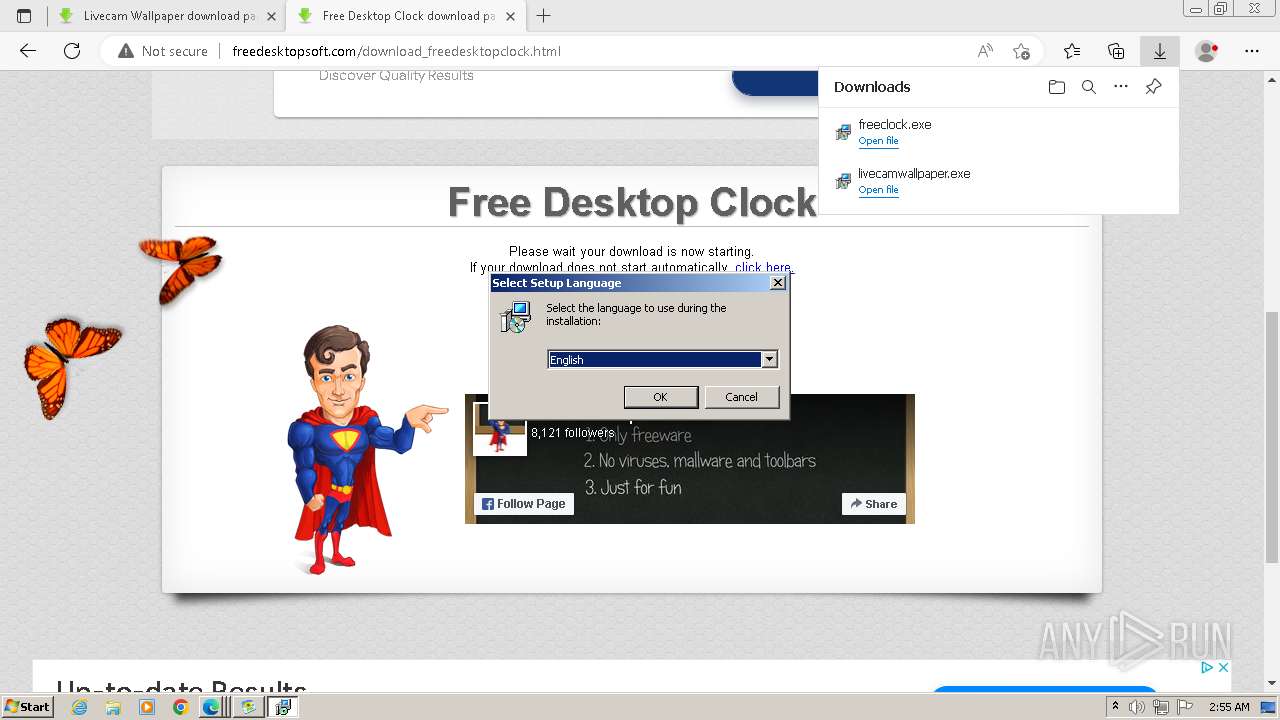Open the Favorites list icon

click(x=1072, y=51)
